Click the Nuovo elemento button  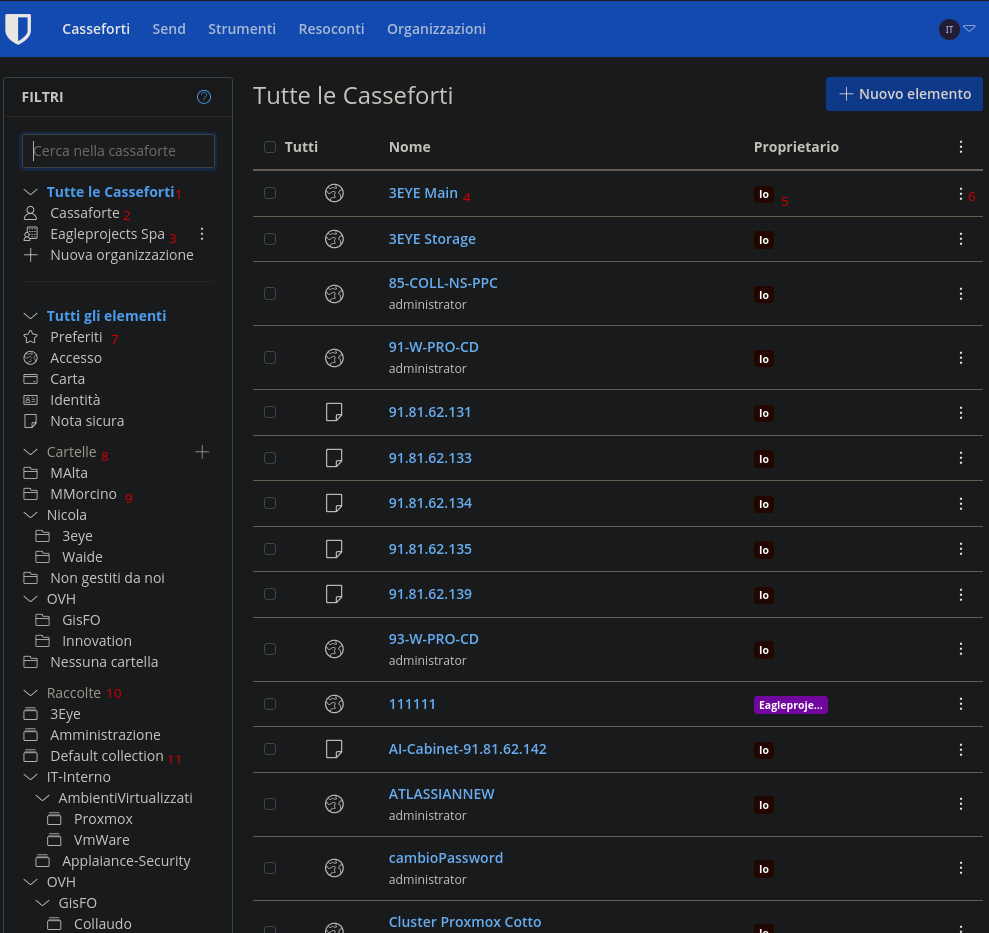point(904,94)
